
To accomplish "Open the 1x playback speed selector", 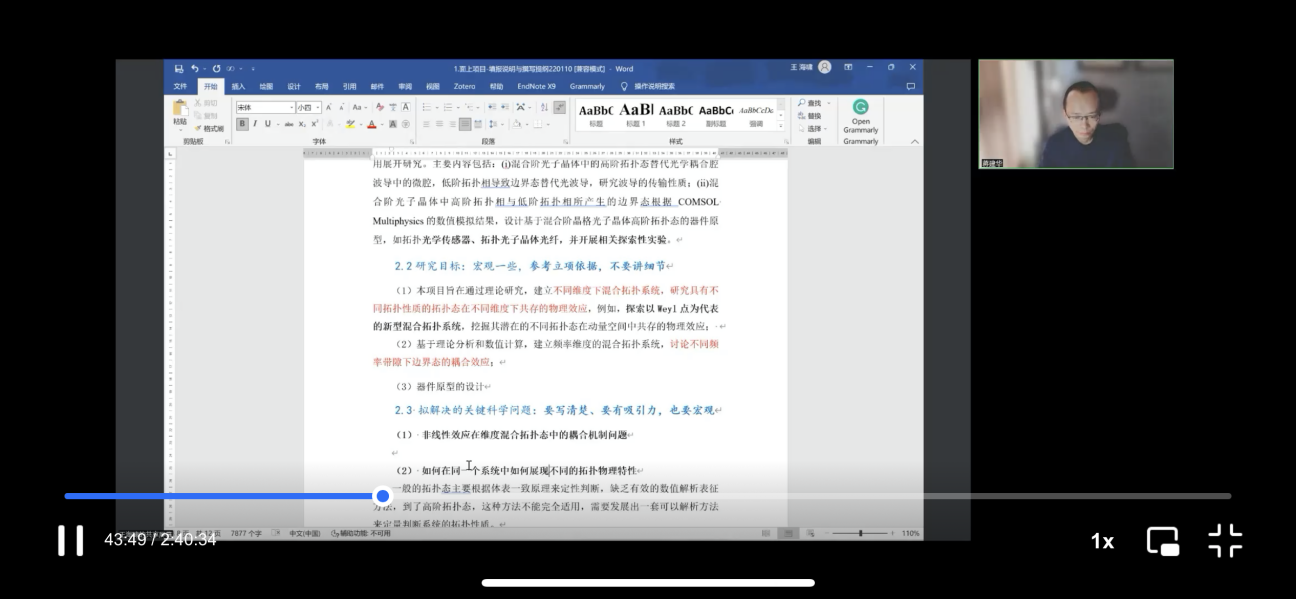I will pos(1102,541).
